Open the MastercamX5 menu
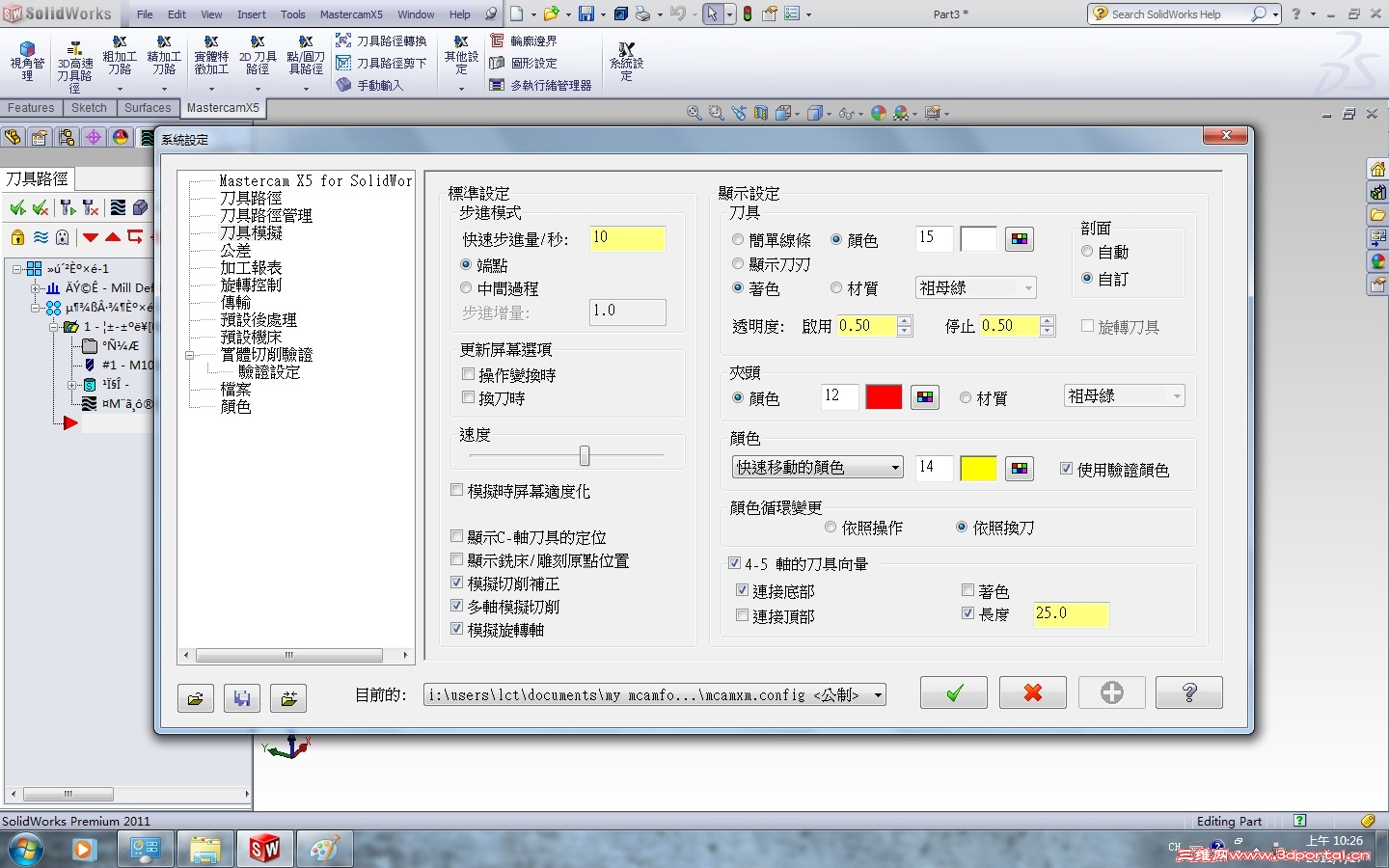The image size is (1389, 868). (351, 14)
